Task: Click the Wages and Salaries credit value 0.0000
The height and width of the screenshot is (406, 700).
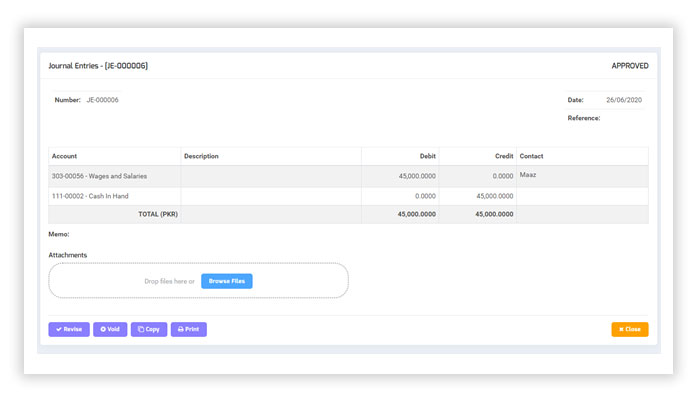Action: [503, 176]
